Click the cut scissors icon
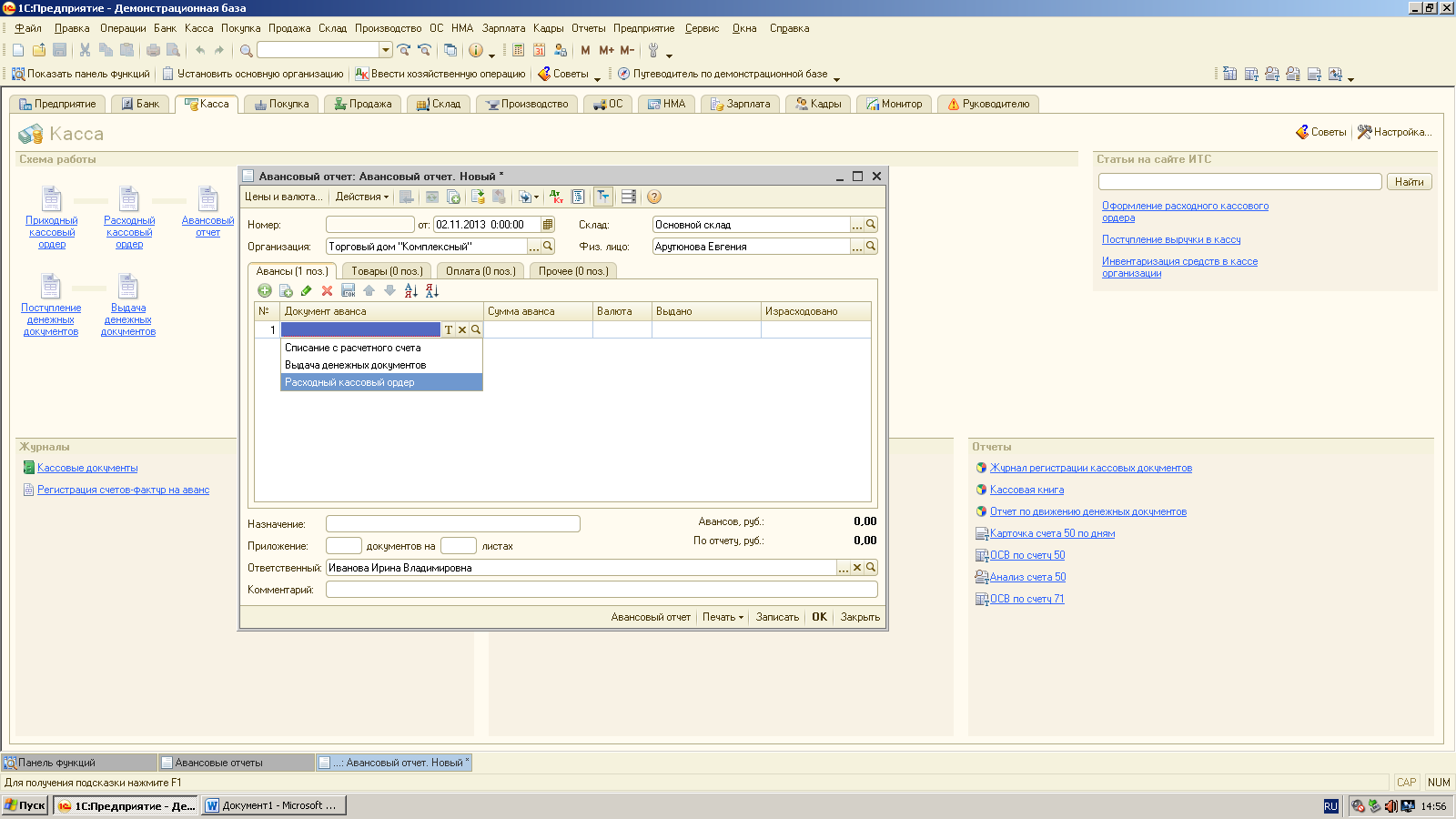The height and width of the screenshot is (819, 1456). click(85, 50)
